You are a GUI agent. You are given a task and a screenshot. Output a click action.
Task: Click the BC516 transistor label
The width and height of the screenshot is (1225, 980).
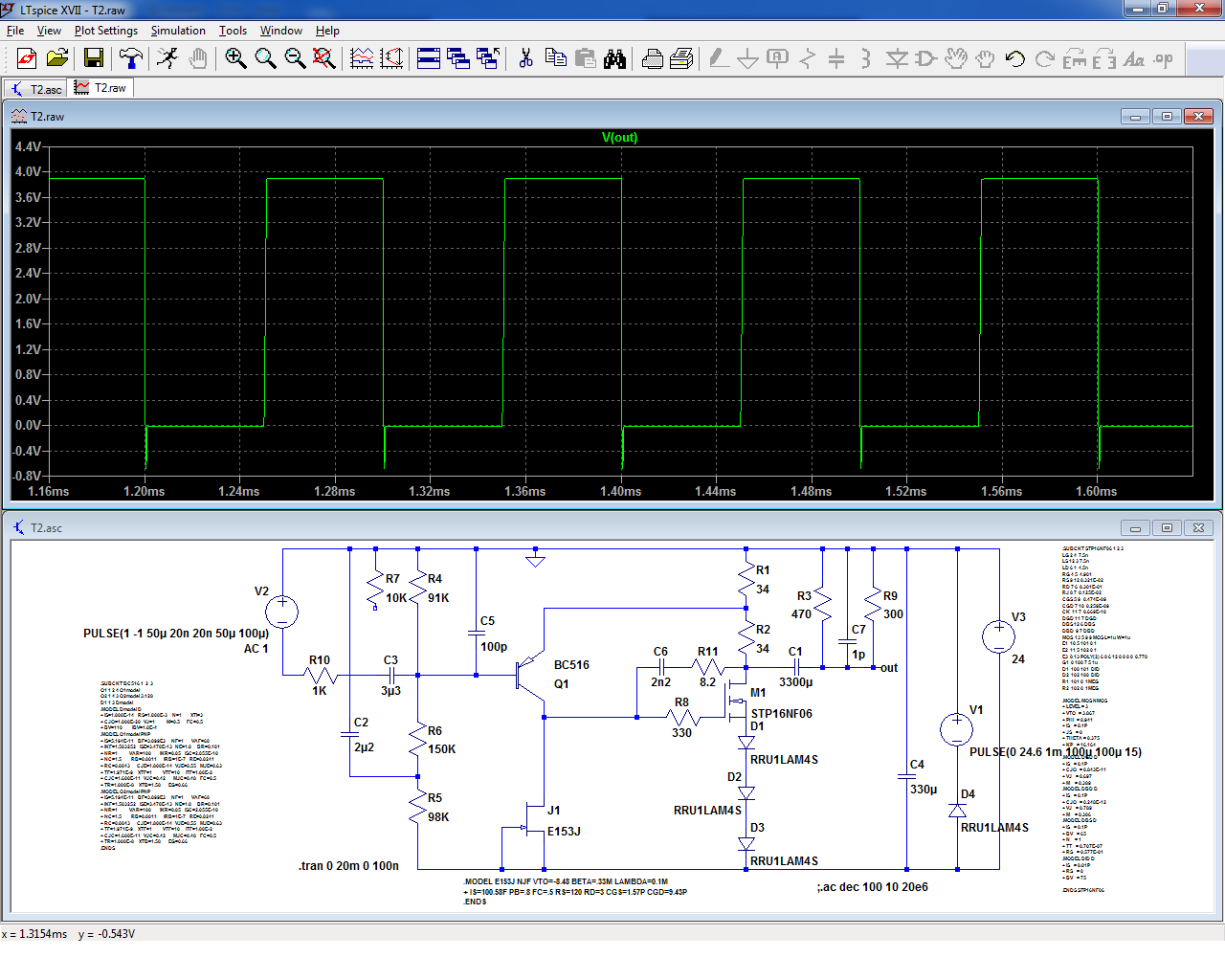click(x=571, y=664)
